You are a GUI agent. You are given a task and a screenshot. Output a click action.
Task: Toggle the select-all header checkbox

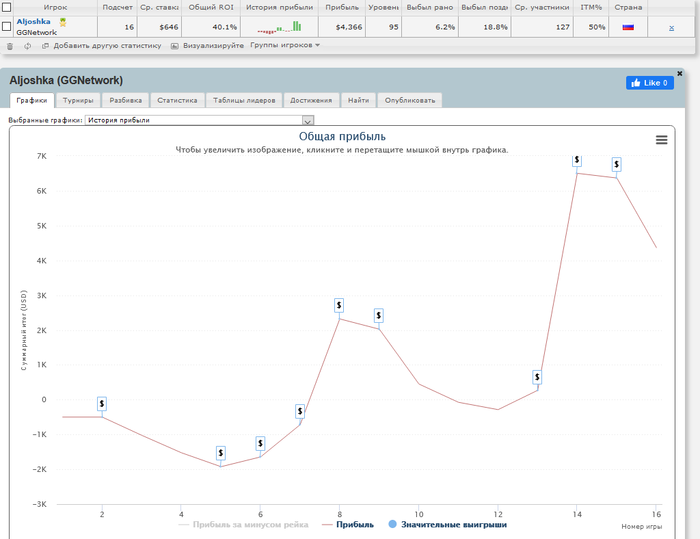(7, 7)
